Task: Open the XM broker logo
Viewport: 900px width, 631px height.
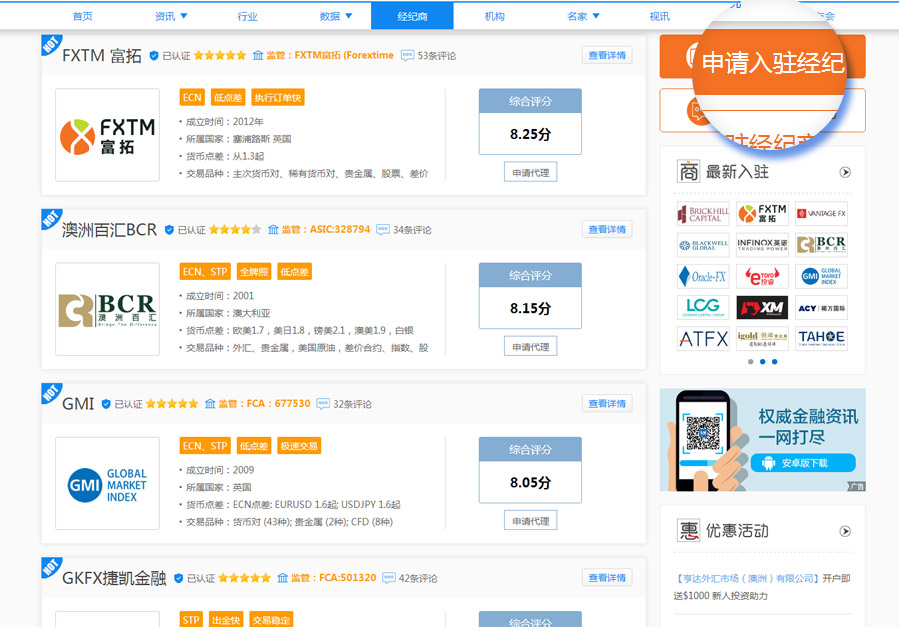Action: point(762,307)
